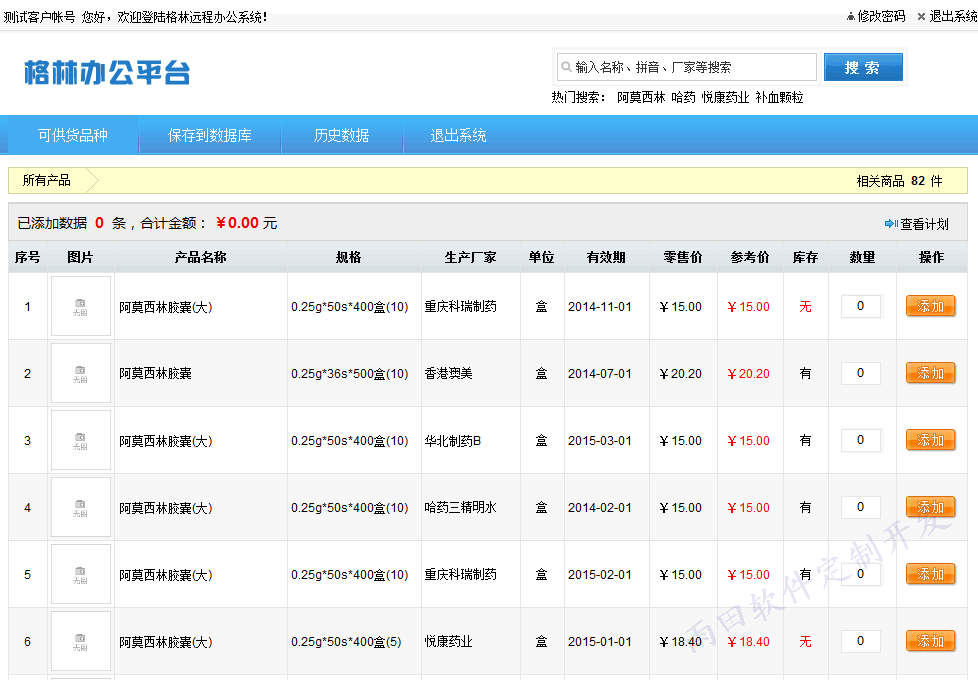Click the 退出系统 X icon at top
The height and width of the screenshot is (680, 978).
point(921,17)
